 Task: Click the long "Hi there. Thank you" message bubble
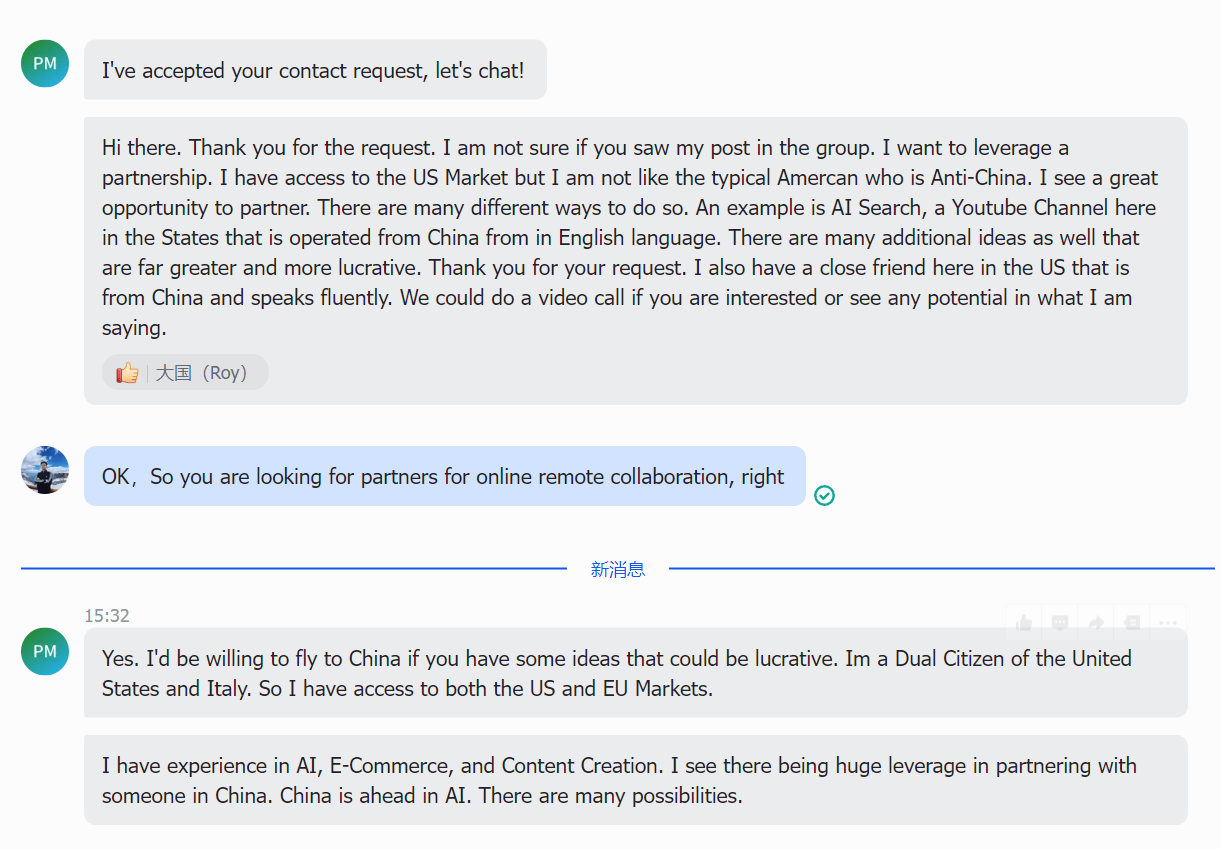635,238
